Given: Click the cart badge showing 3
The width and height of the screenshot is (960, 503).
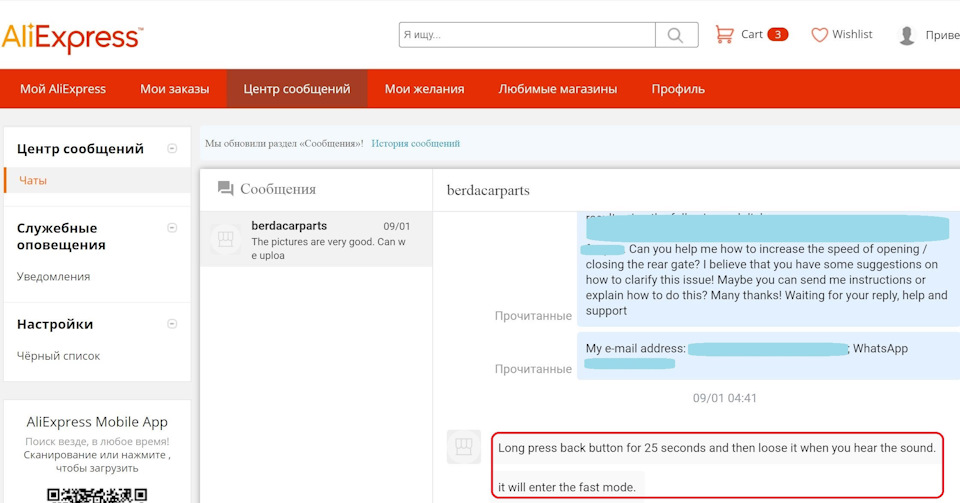Looking at the screenshot, I should pos(778,34).
